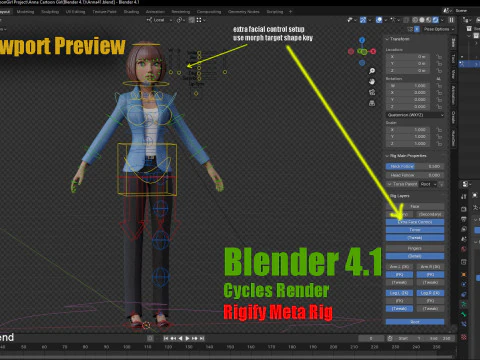
Task: Toggle viewport overlays display
Action: (379, 20)
